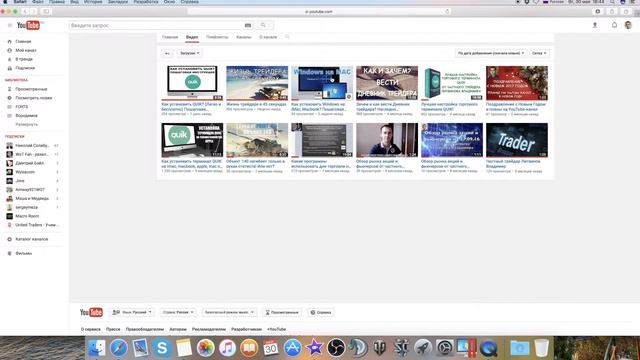Open Мой канал in the sidebar
Image resolution: width=640 pixels, height=360 pixels.
point(26,50)
